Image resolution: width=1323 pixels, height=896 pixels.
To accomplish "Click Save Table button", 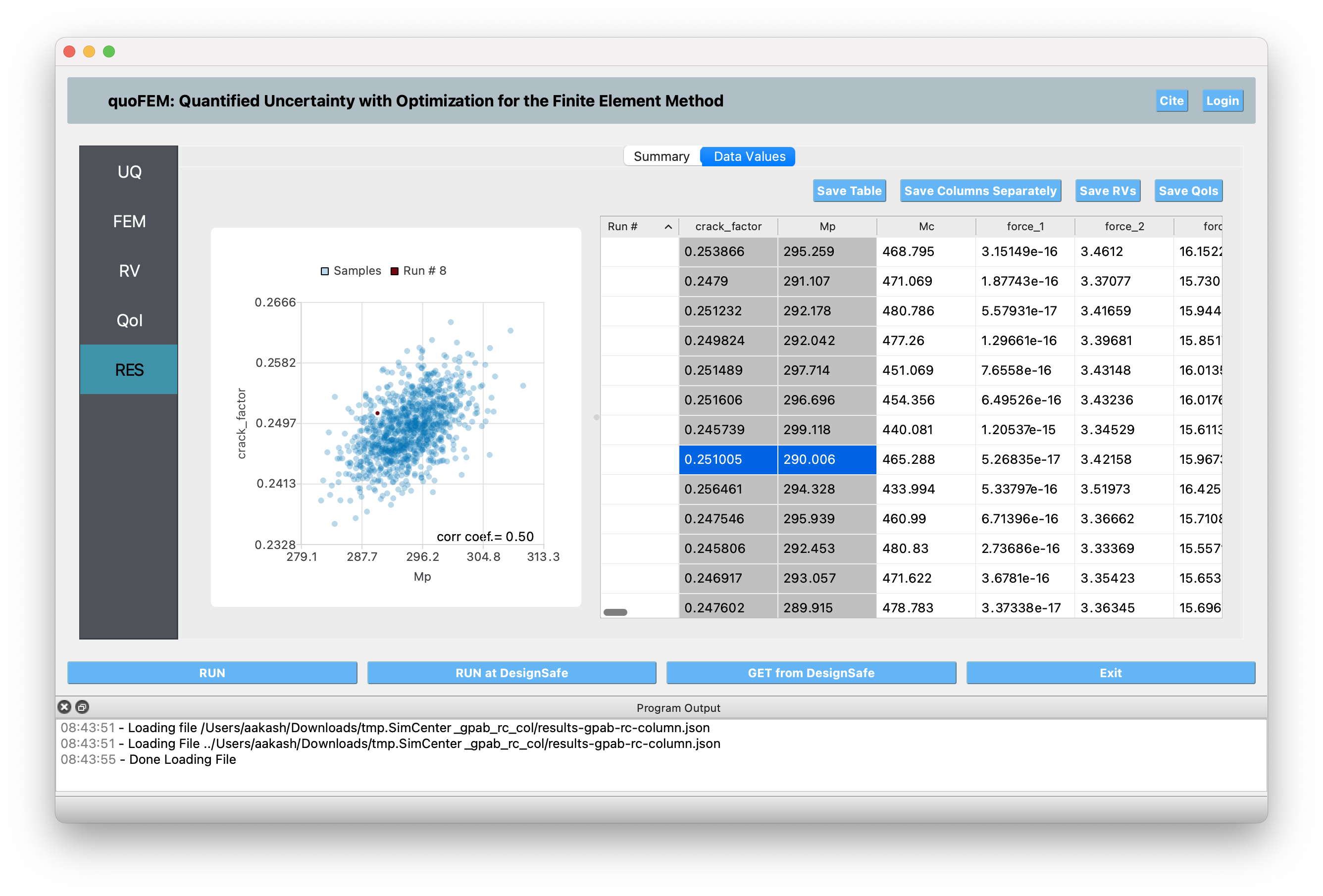I will tap(849, 191).
